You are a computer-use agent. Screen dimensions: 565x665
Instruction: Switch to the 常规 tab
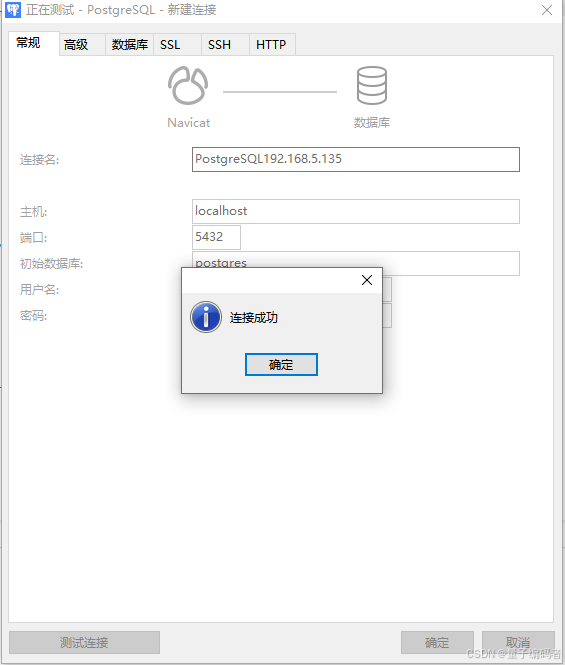point(34,43)
